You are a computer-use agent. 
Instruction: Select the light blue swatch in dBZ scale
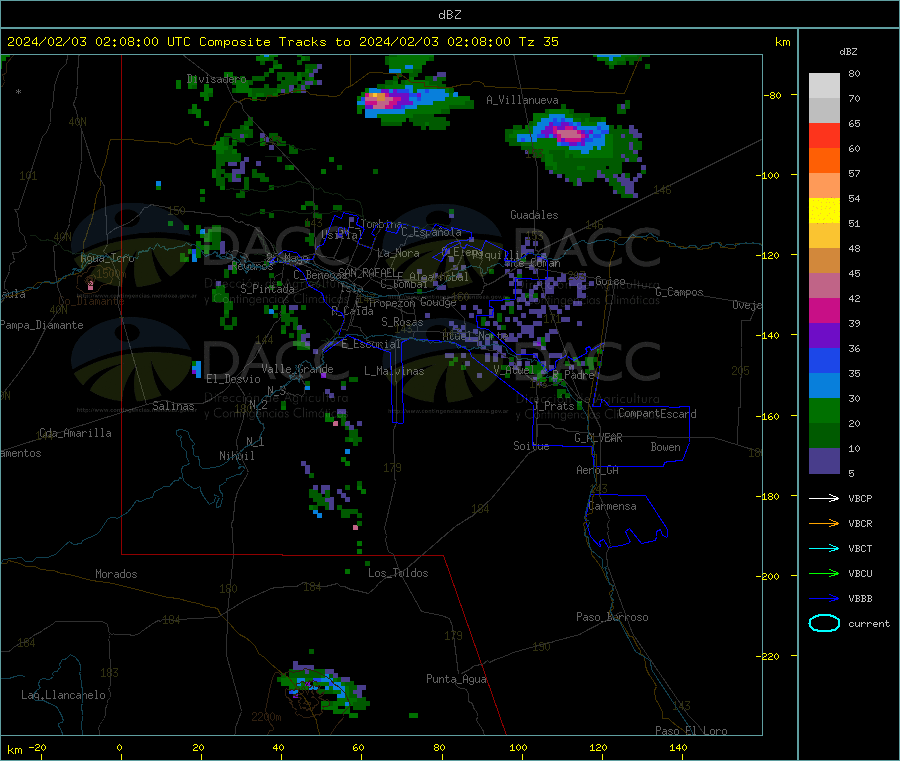pos(824,386)
